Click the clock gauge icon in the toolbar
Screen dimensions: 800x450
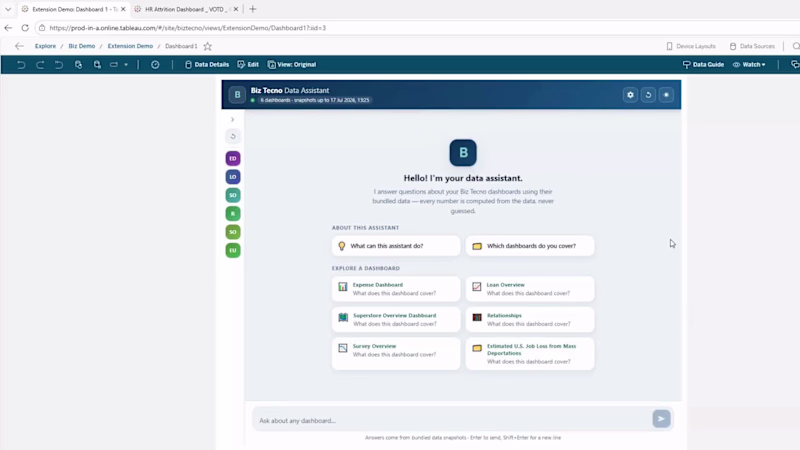155,65
